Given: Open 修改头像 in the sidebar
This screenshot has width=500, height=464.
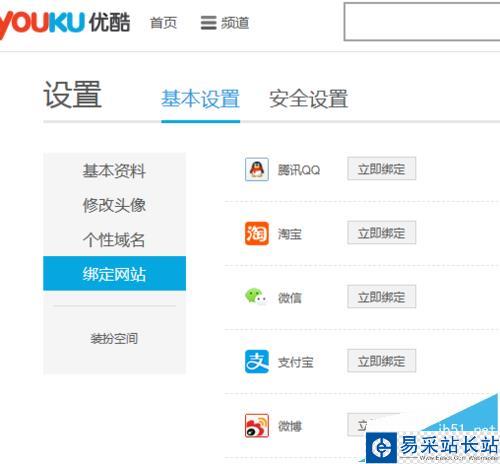Looking at the screenshot, I should coord(114,205).
